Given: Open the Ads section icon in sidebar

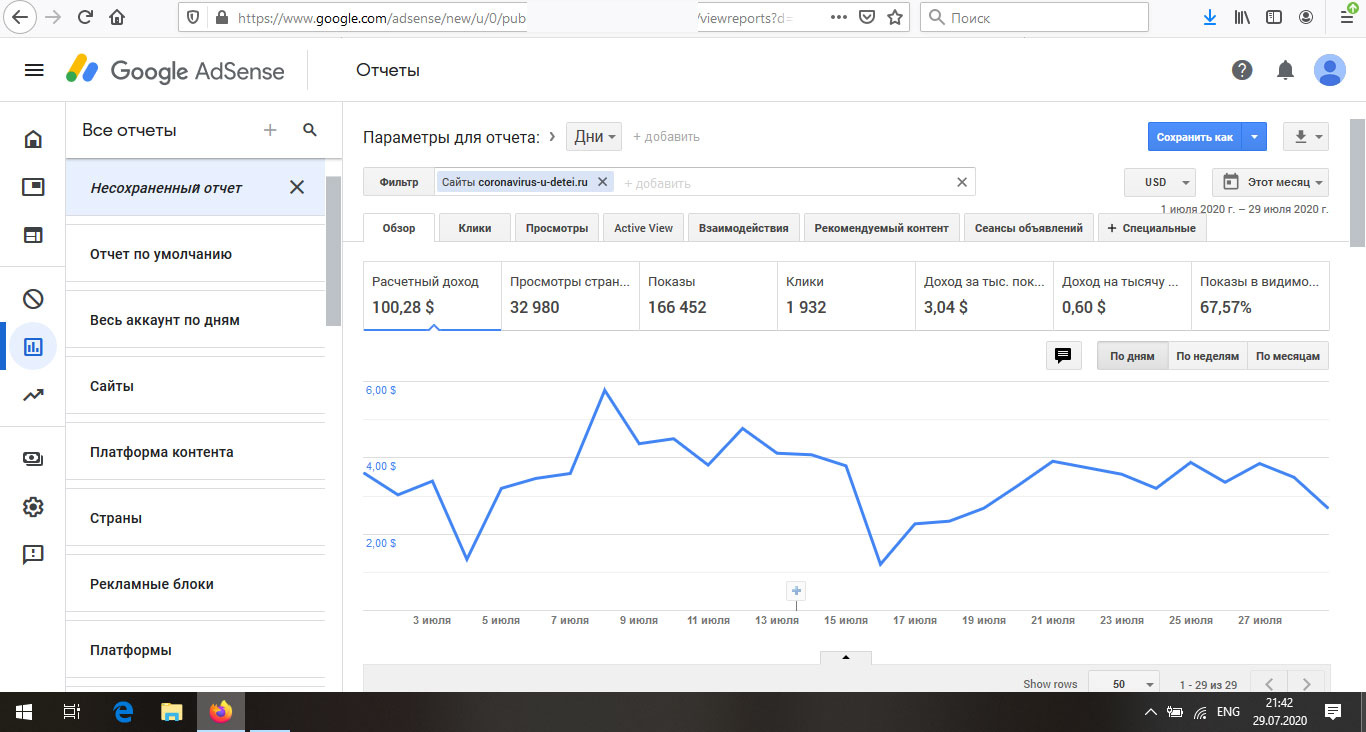Looking at the screenshot, I should click(x=33, y=187).
